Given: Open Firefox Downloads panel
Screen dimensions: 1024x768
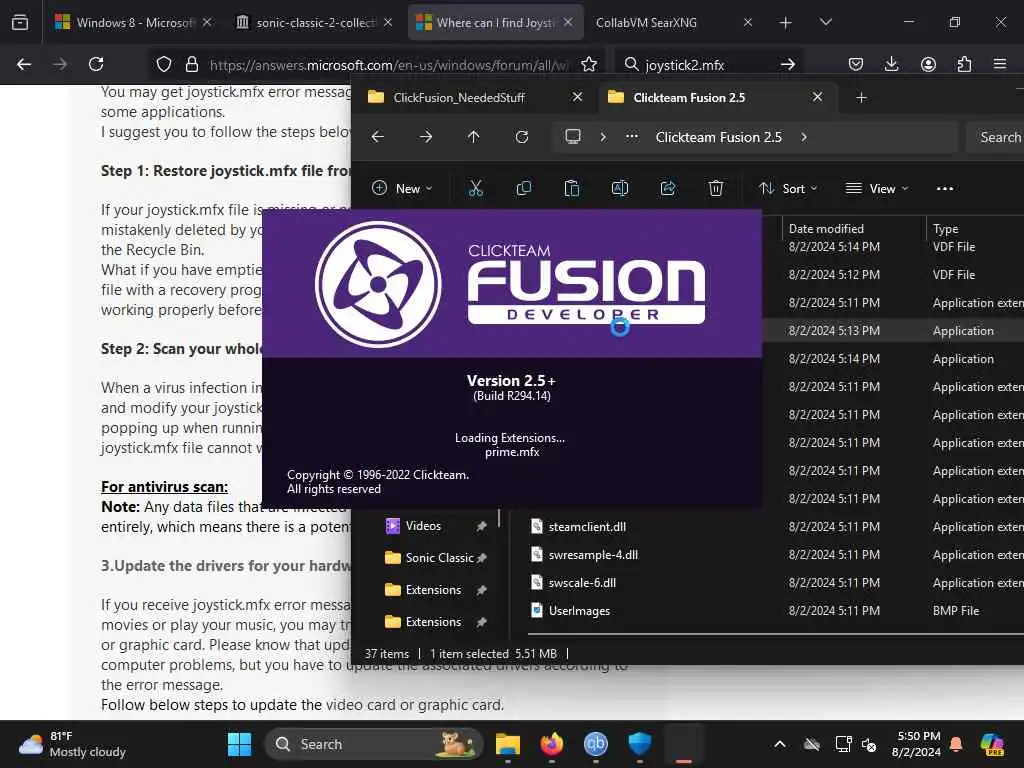Looking at the screenshot, I should 891,64.
